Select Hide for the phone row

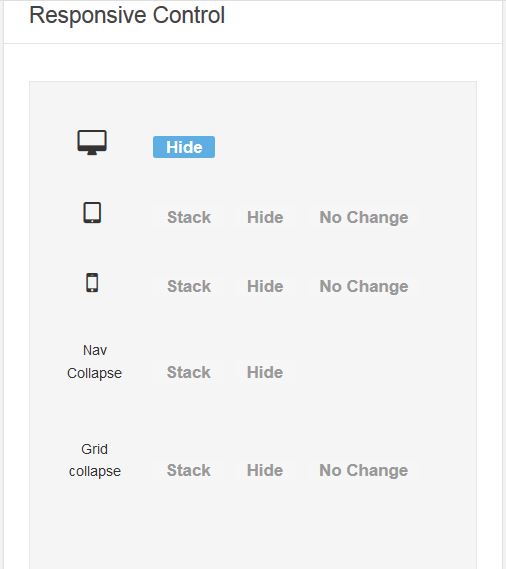pyautogui.click(x=265, y=286)
